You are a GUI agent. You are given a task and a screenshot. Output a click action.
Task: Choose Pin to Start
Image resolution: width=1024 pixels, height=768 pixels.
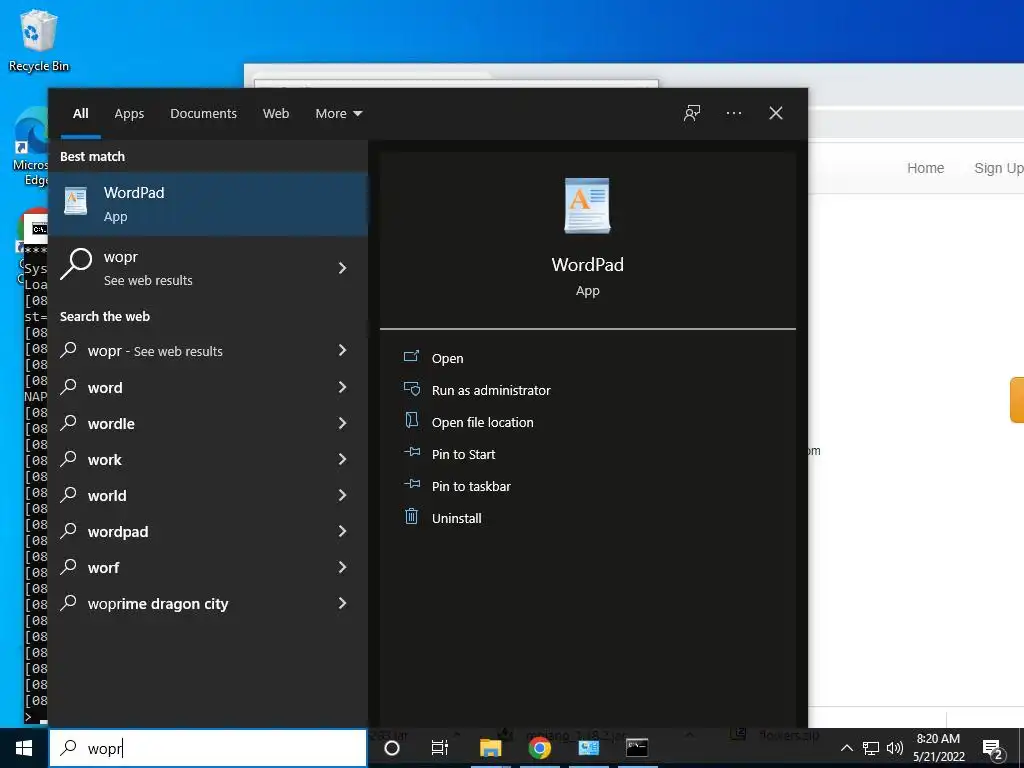click(463, 454)
